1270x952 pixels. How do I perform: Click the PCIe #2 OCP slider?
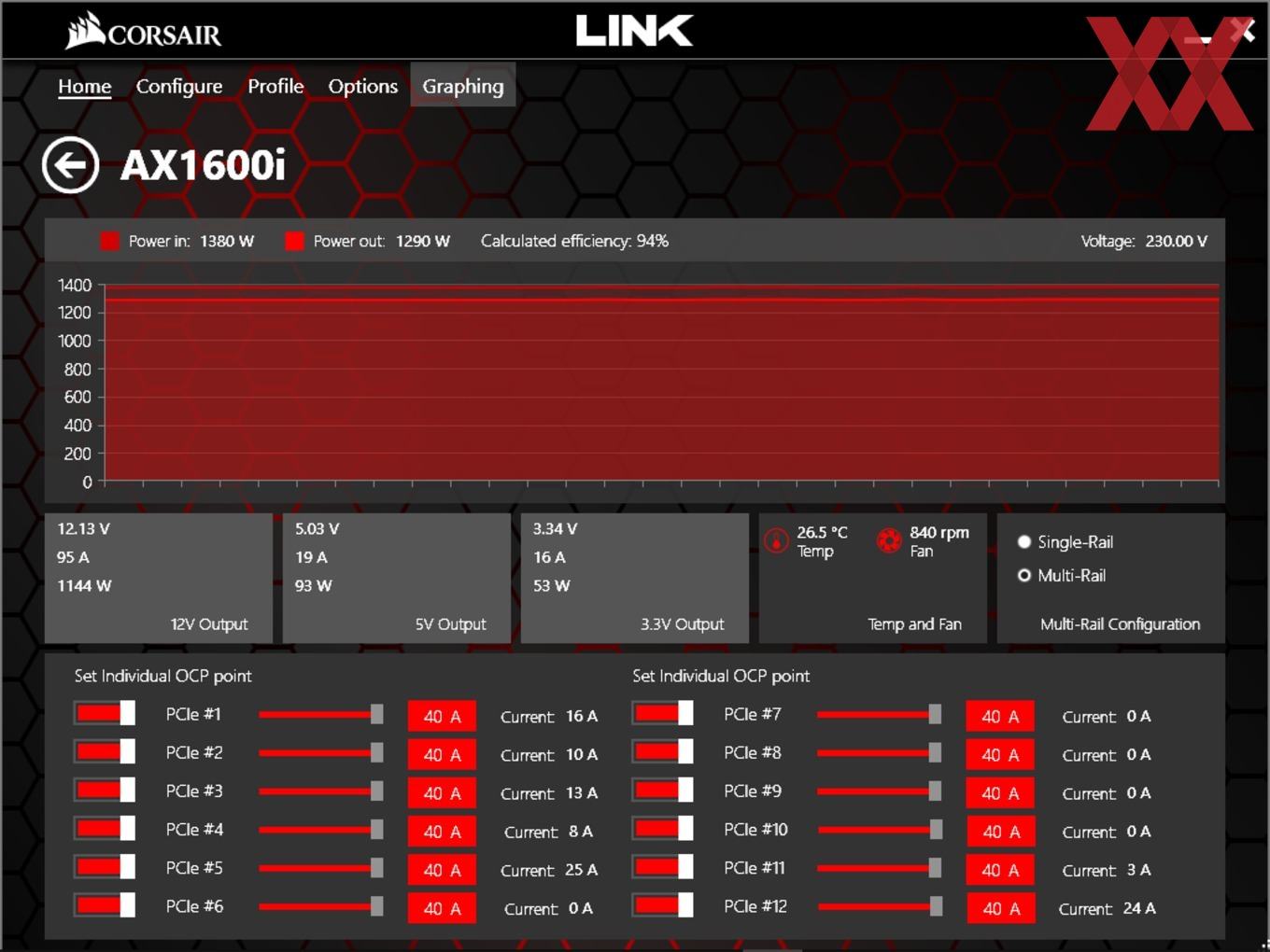pos(321,753)
